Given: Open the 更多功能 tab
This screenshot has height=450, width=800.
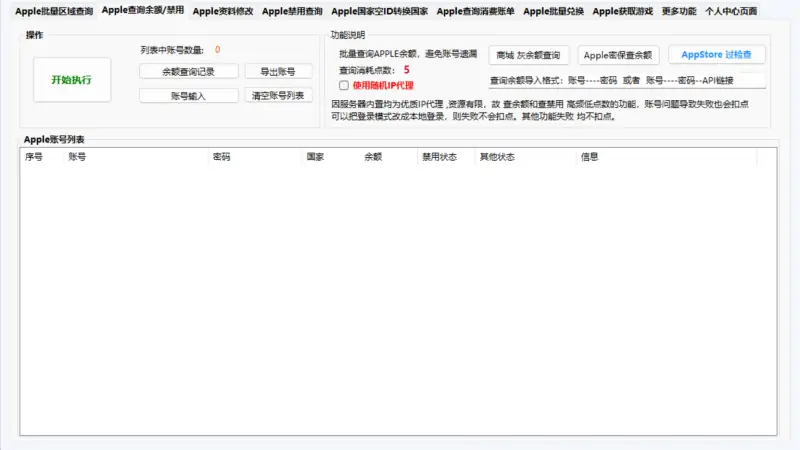Looking at the screenshot, I should pos(679,11).
